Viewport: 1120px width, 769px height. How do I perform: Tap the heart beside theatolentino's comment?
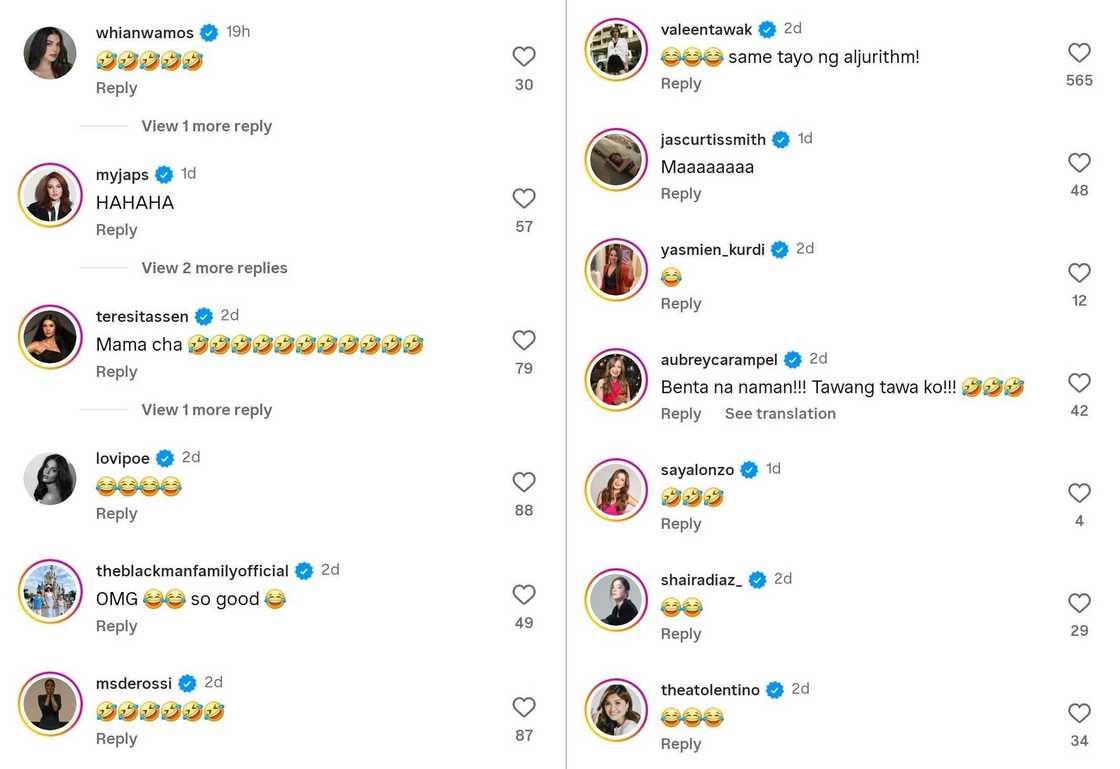click(1079, 713)
